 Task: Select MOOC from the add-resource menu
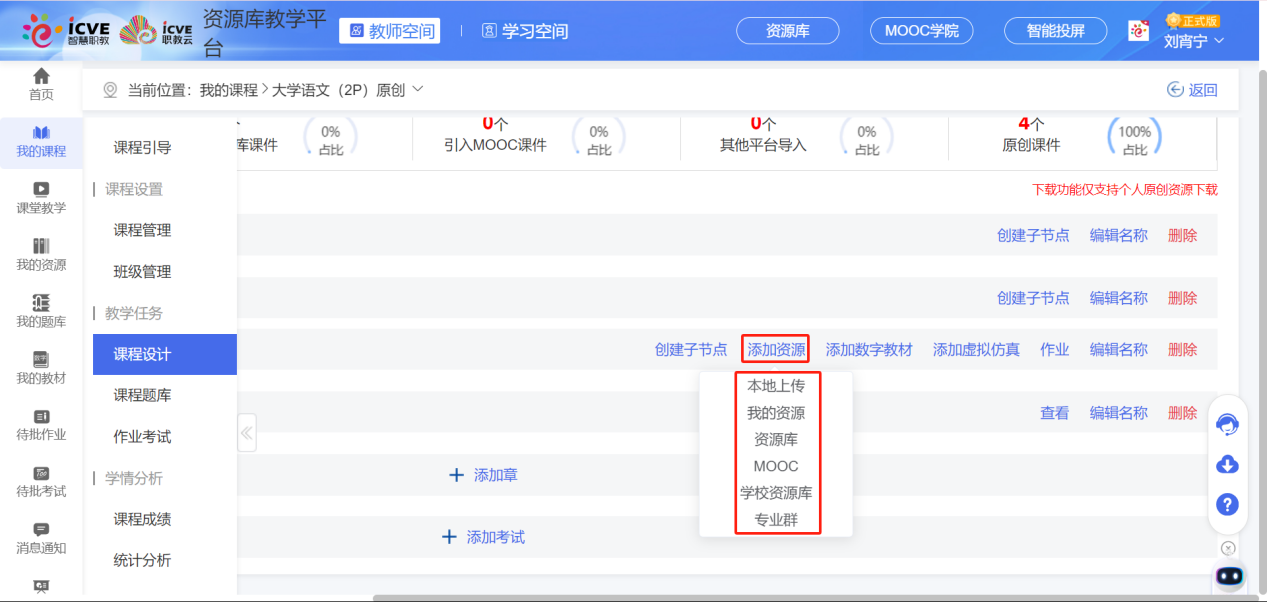pyautogui.click(x=776, y=466)
